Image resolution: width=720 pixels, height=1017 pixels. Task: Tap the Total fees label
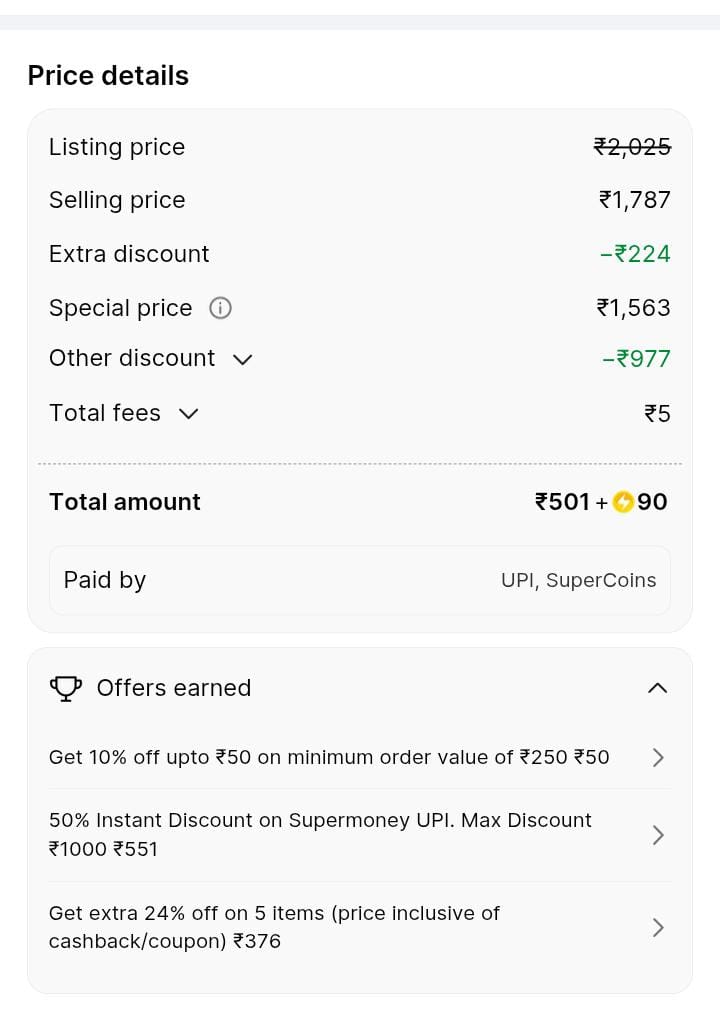(105, 413)
